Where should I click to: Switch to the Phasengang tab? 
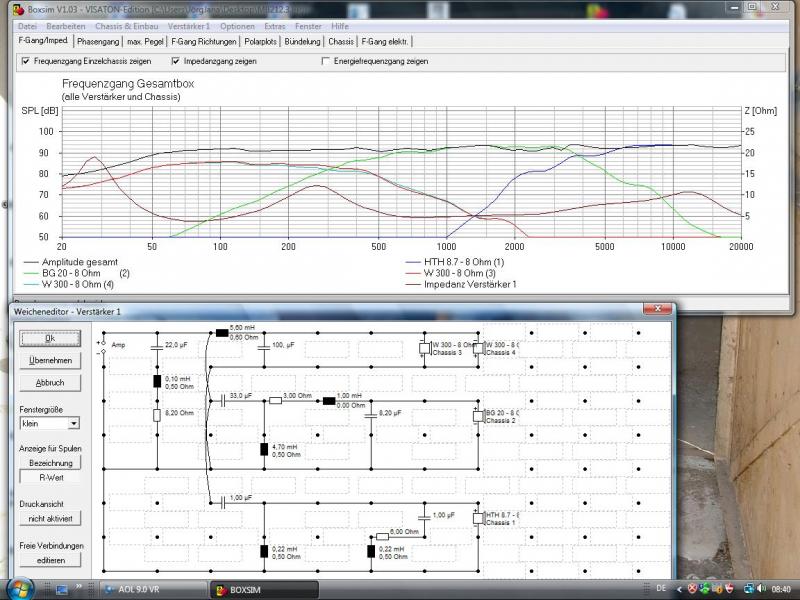pyautogui.click(x=98, y=42)
